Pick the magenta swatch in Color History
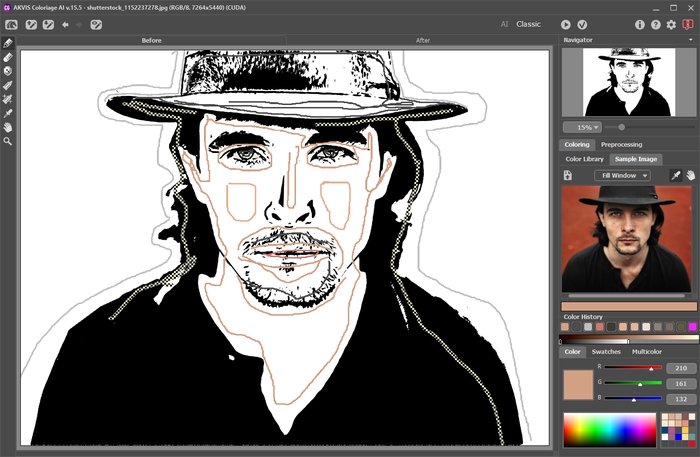 point(691,327)
